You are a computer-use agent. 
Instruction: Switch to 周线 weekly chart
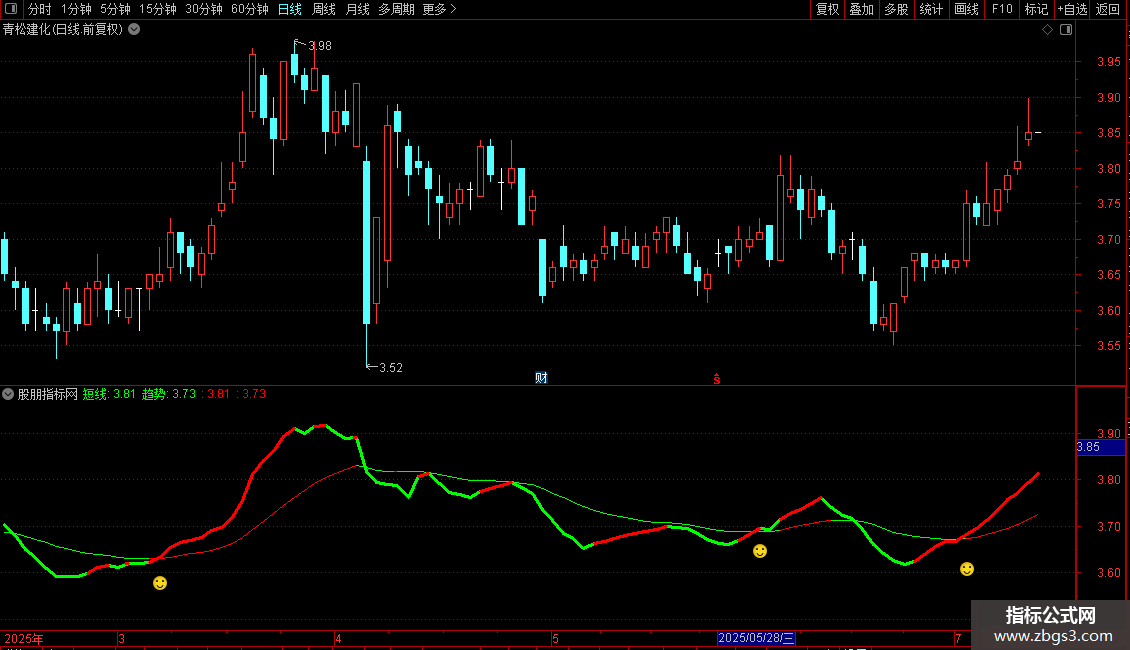click(x=324, y=9)
